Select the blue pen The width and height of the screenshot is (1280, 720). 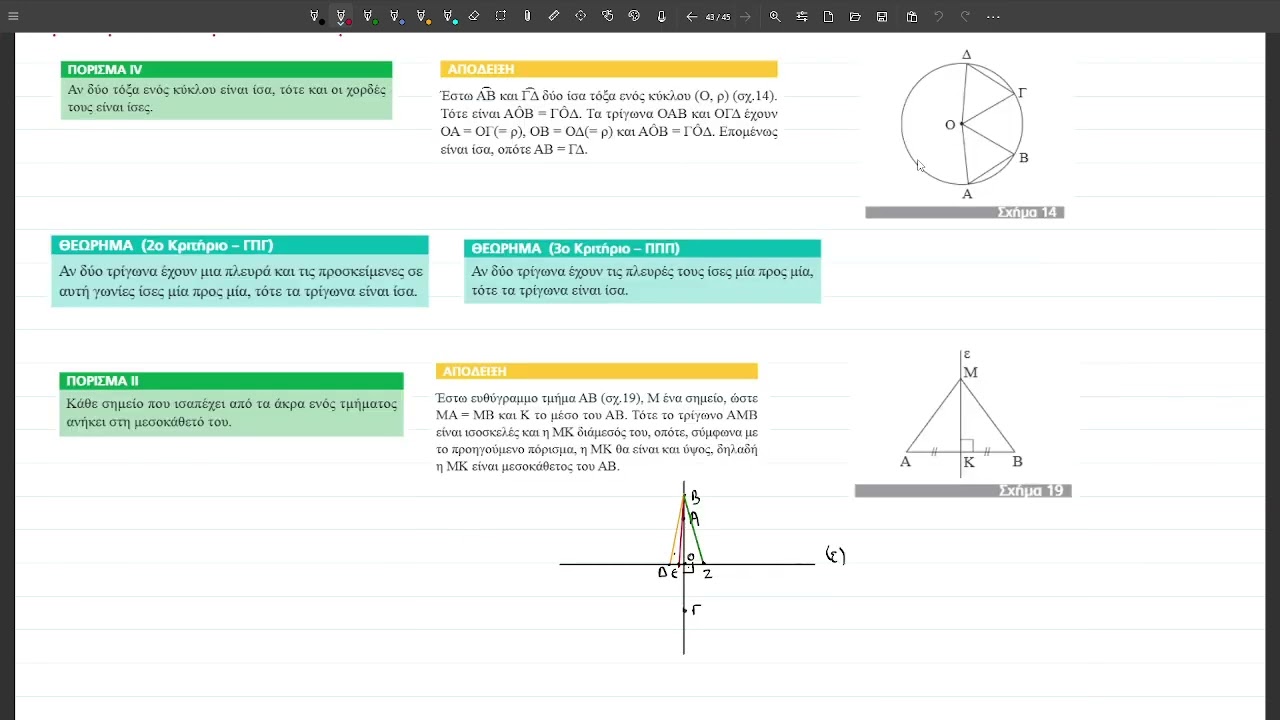tap(396, 16)
